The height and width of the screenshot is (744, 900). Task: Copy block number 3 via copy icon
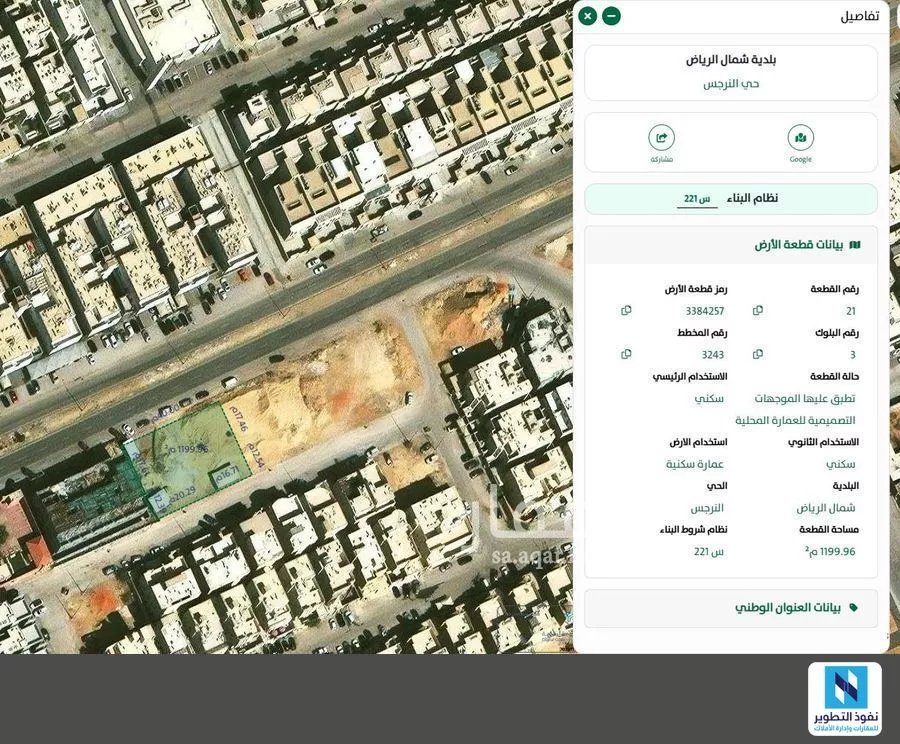757,353
